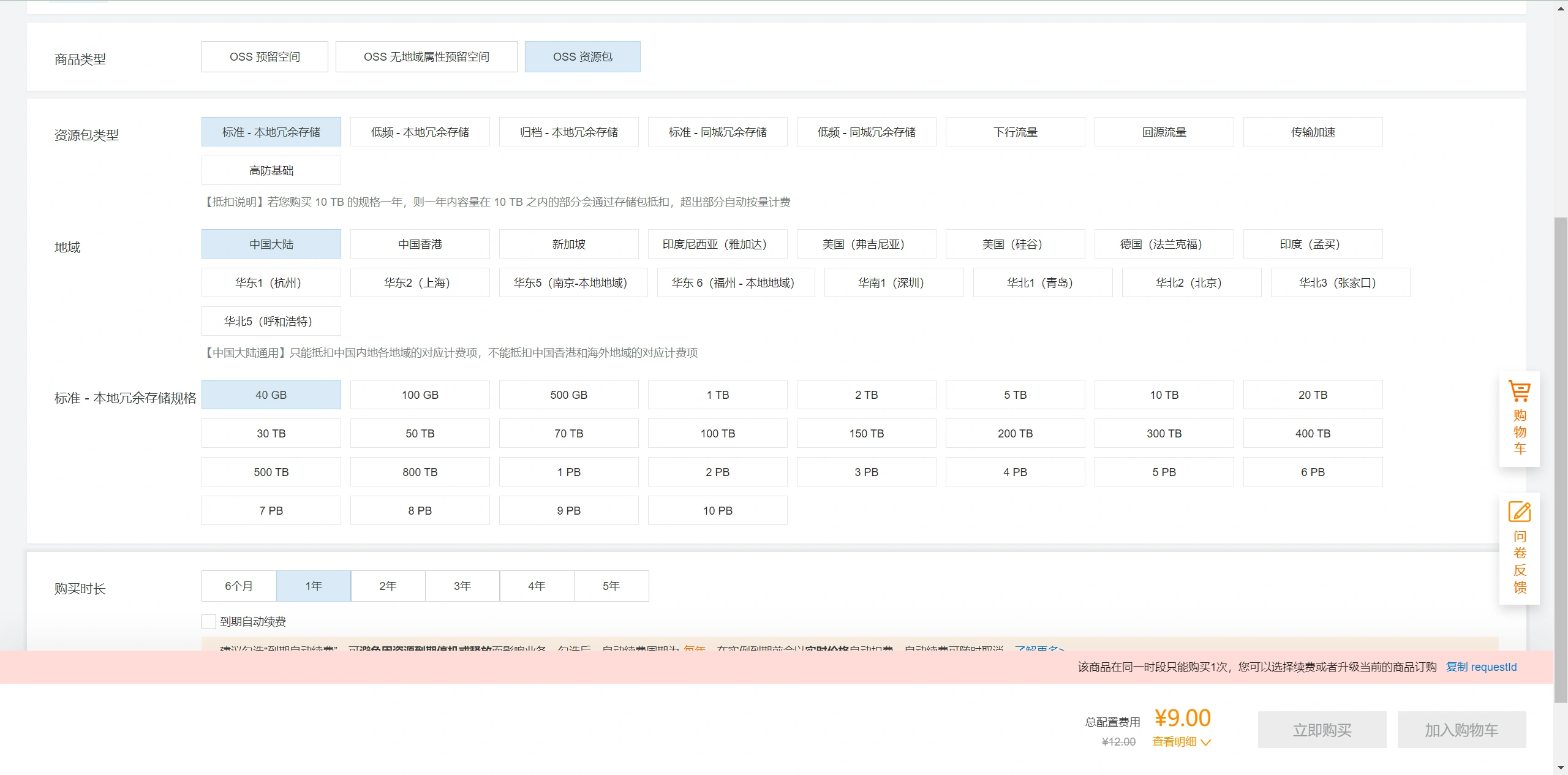Select 传输加速 resource package type
The image size is (1568, 775).
tap(1313, 132)
